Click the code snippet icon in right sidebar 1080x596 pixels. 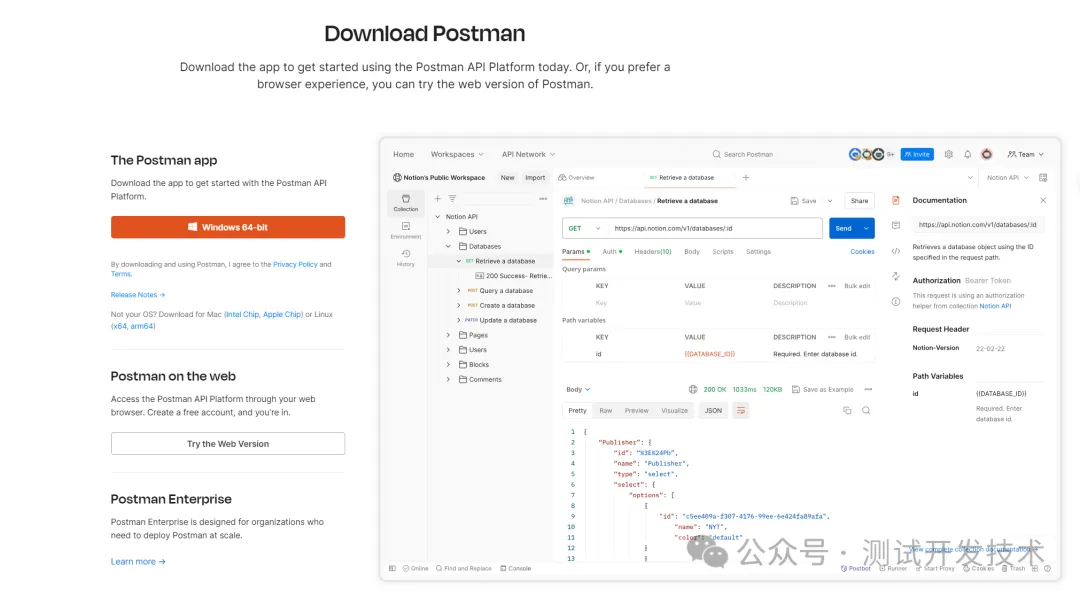(896, 251)
